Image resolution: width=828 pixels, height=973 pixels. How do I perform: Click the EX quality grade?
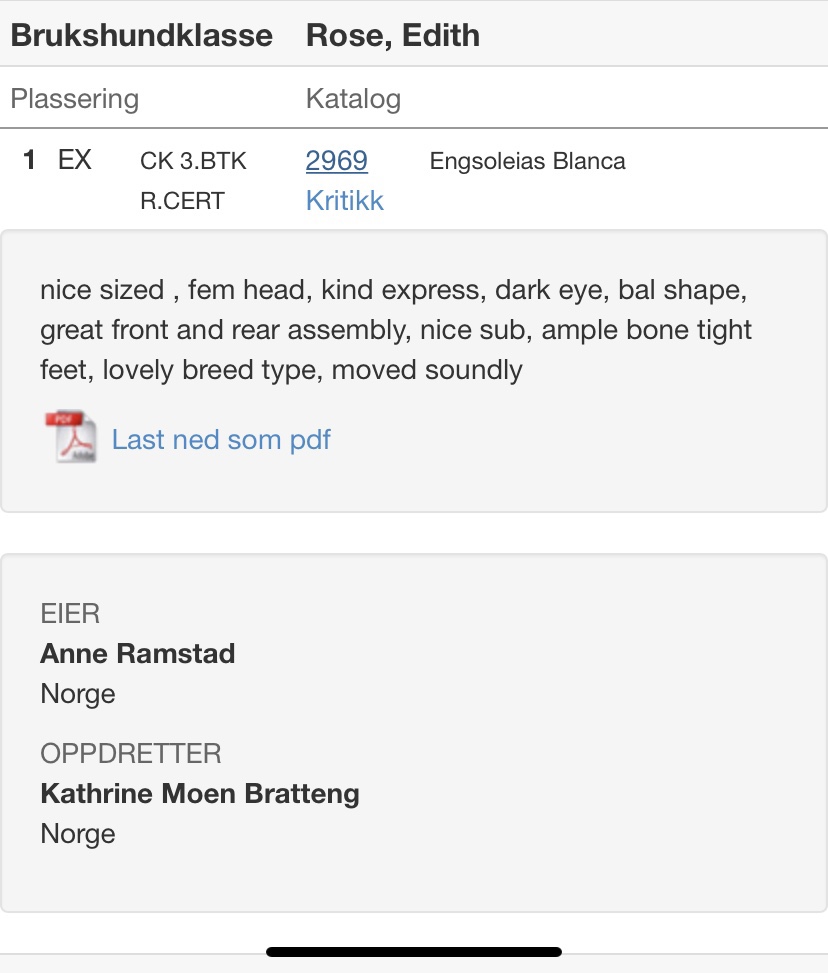pos(75,160)
